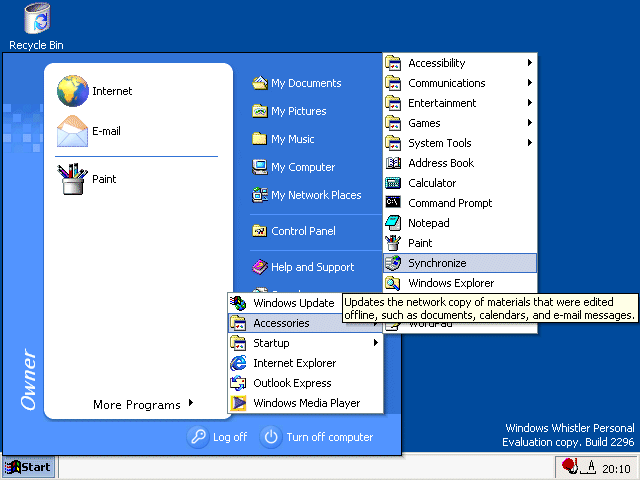
Task: Open Control Panel link
Action: 303,231
